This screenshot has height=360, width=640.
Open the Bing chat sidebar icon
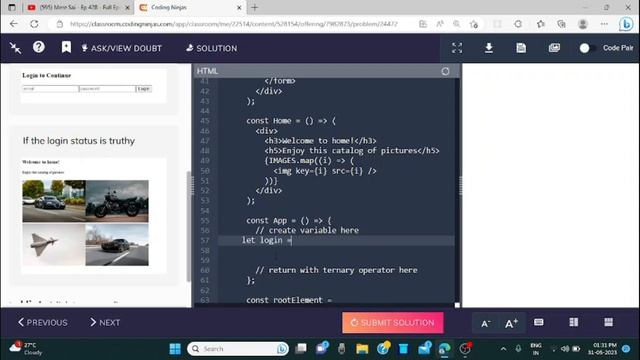tap(626, 24)
